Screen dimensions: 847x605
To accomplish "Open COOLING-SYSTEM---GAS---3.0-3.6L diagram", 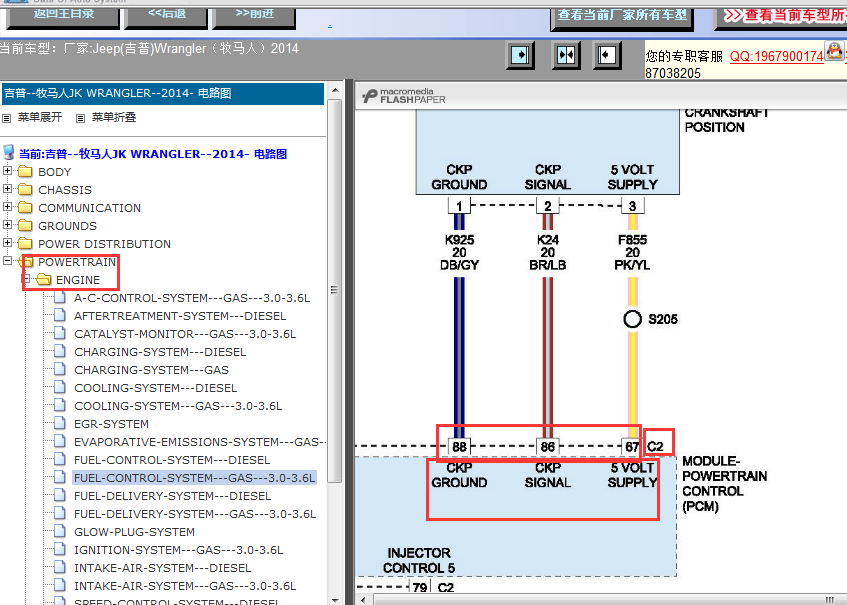I will 178,406.
